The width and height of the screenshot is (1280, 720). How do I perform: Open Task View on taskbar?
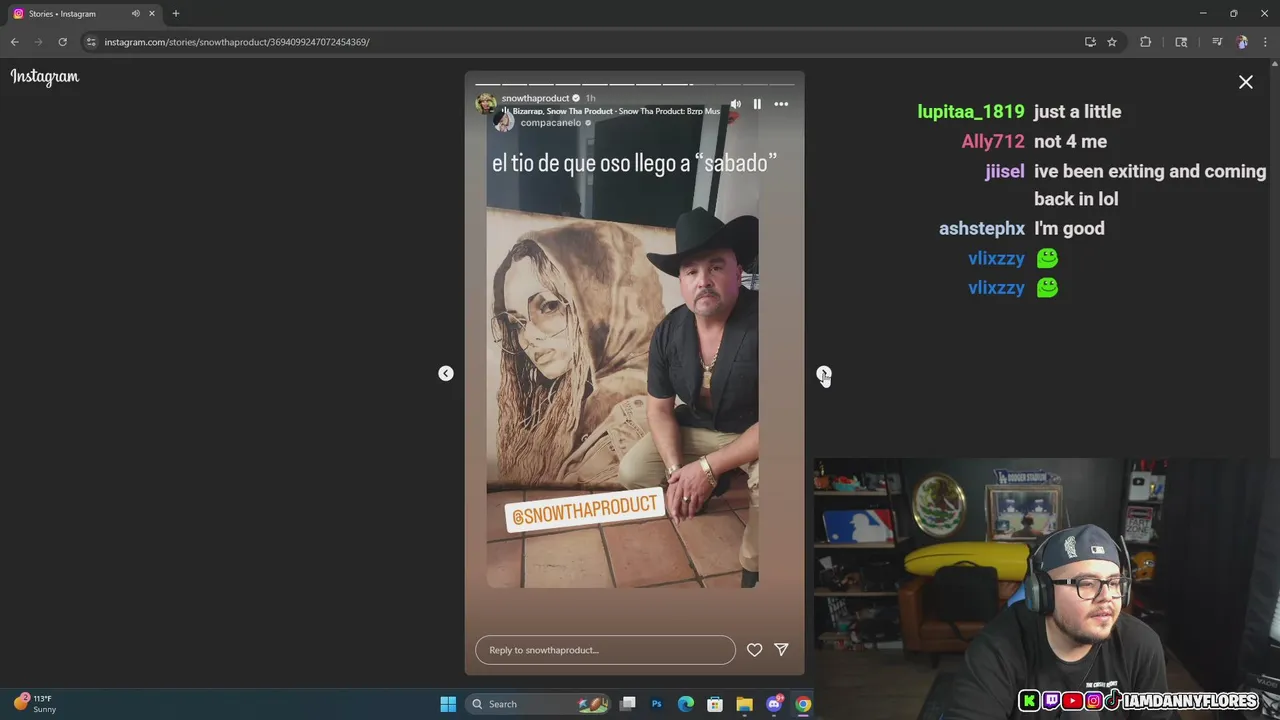[x=628, y=704]
